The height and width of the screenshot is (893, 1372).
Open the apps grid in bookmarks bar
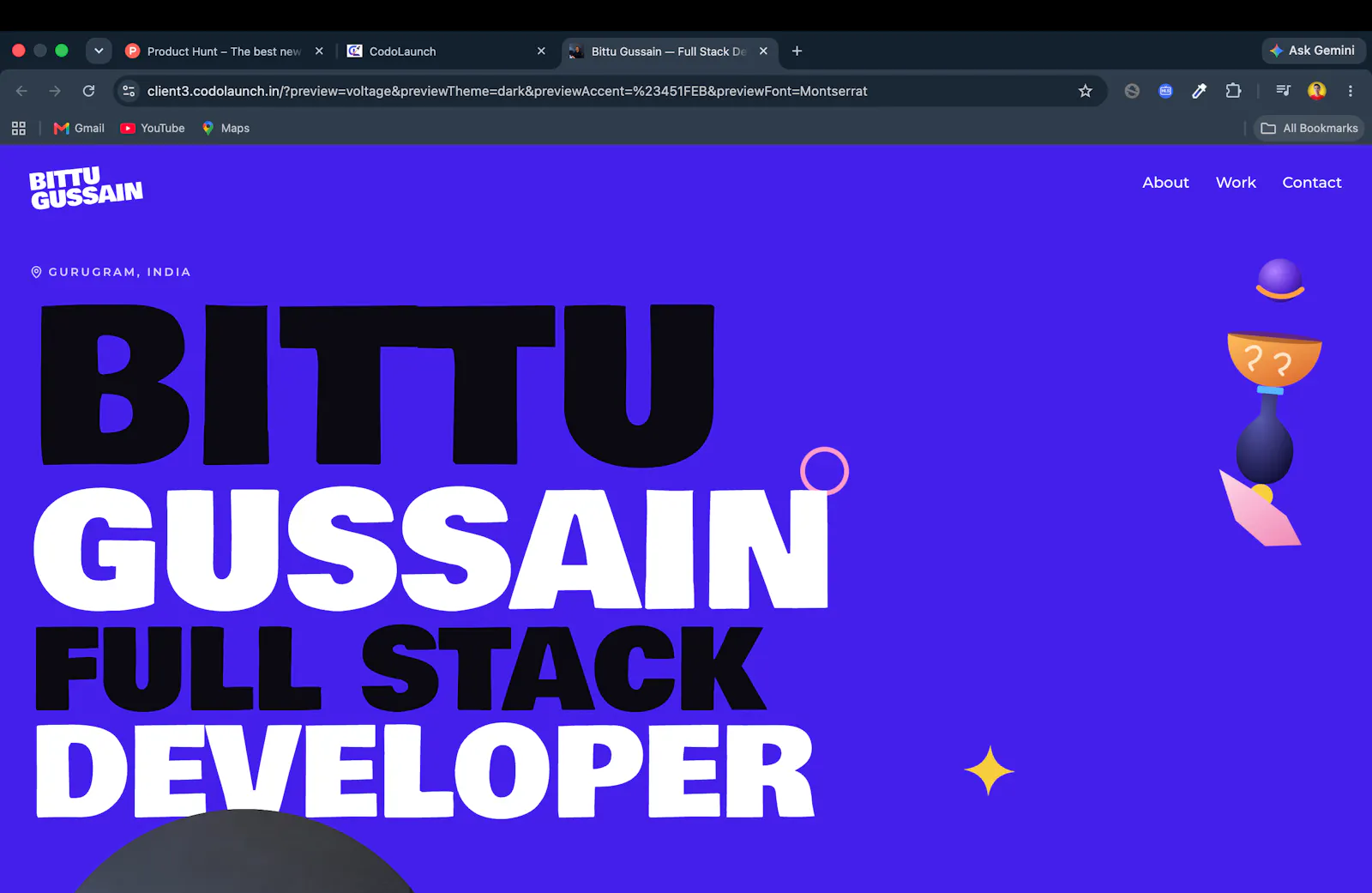coord(19,128)
